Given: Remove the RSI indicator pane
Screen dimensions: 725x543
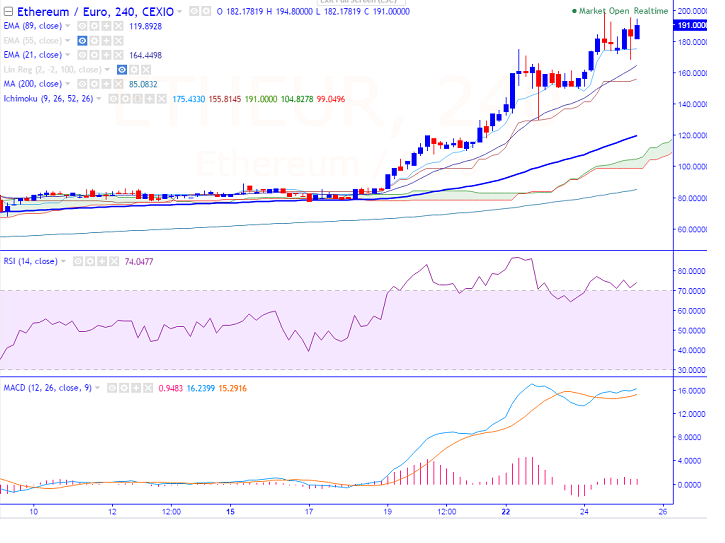Looking at the screenshot, I should pos(114,261).
